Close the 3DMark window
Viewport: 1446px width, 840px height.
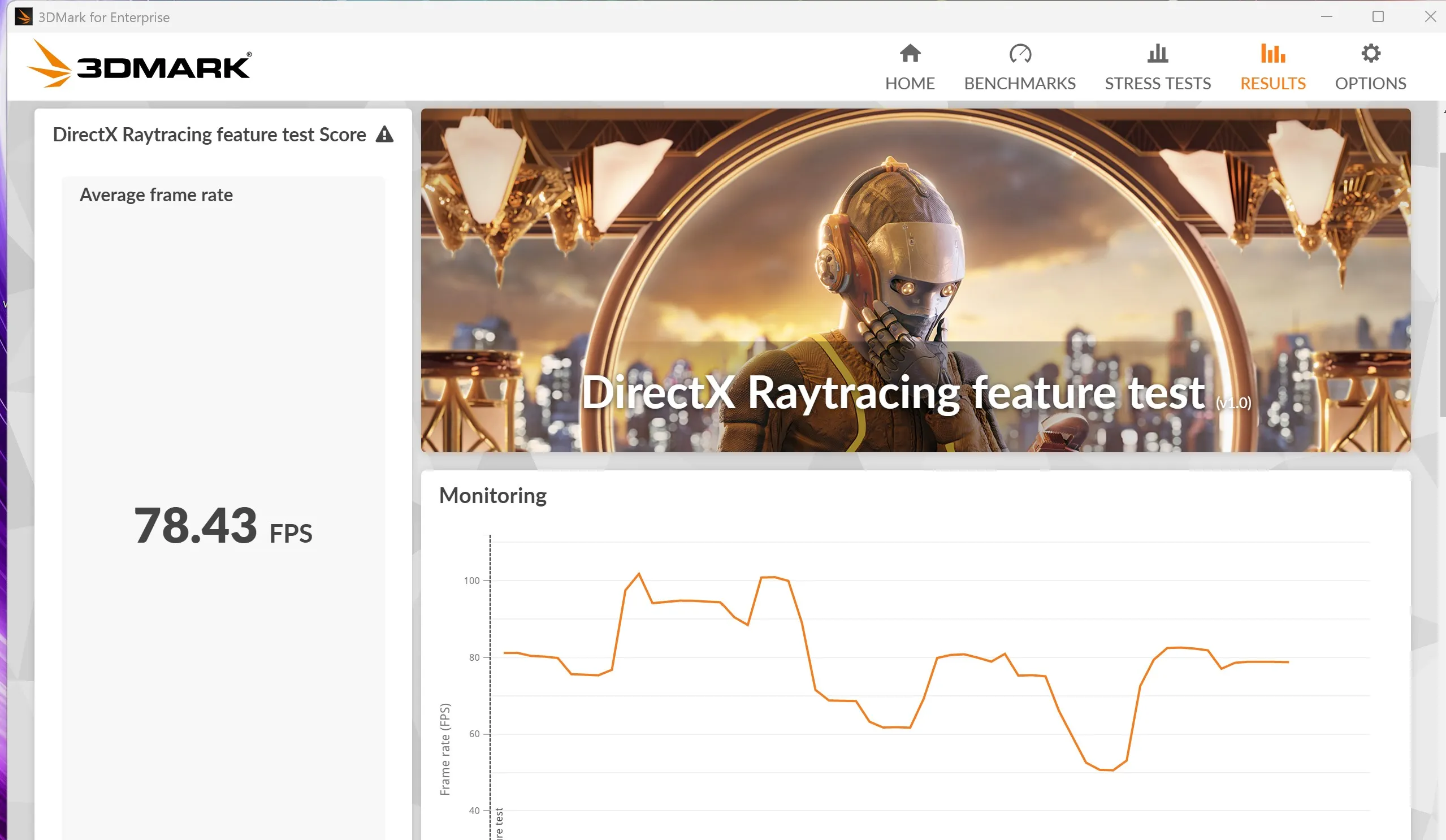tap(1430, 16)
